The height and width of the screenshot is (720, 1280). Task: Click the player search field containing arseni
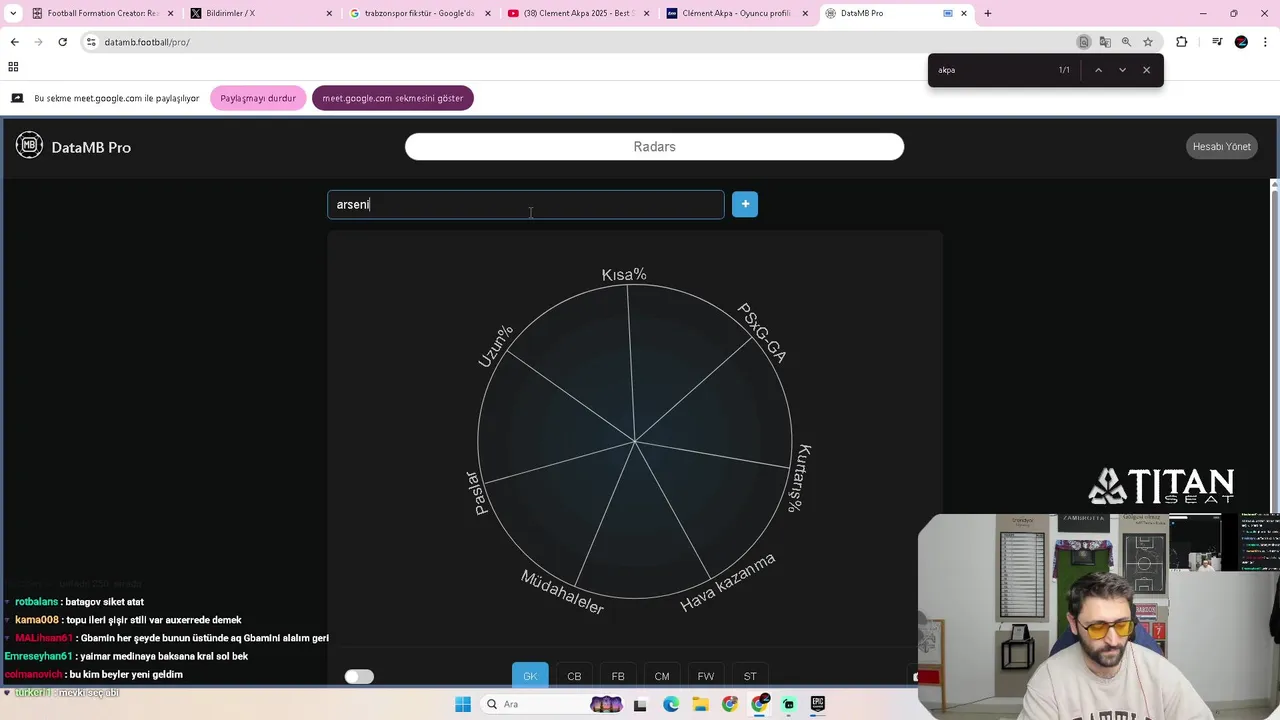526,204
